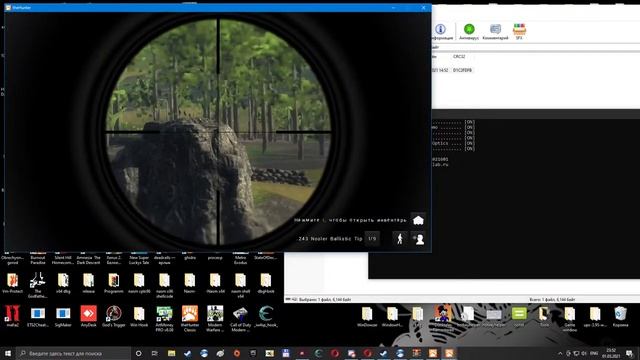
Task: Select the ammo count 1/9 indicator
Action: tap(372, 238)
